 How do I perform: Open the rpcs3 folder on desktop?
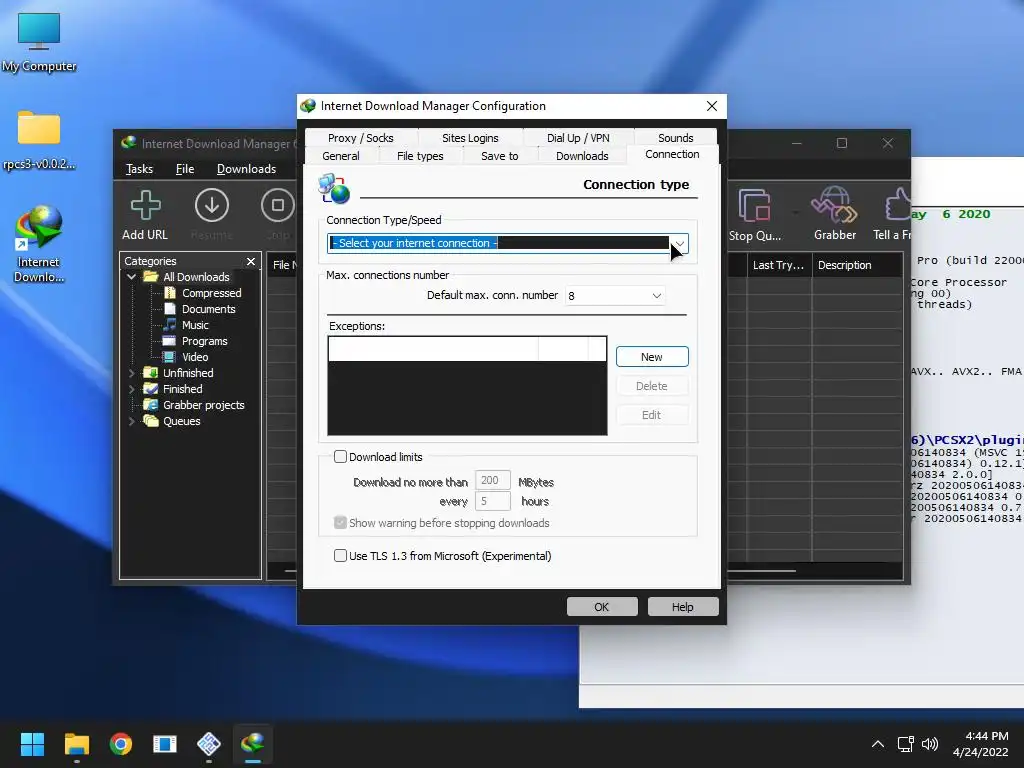pos(39,140)
